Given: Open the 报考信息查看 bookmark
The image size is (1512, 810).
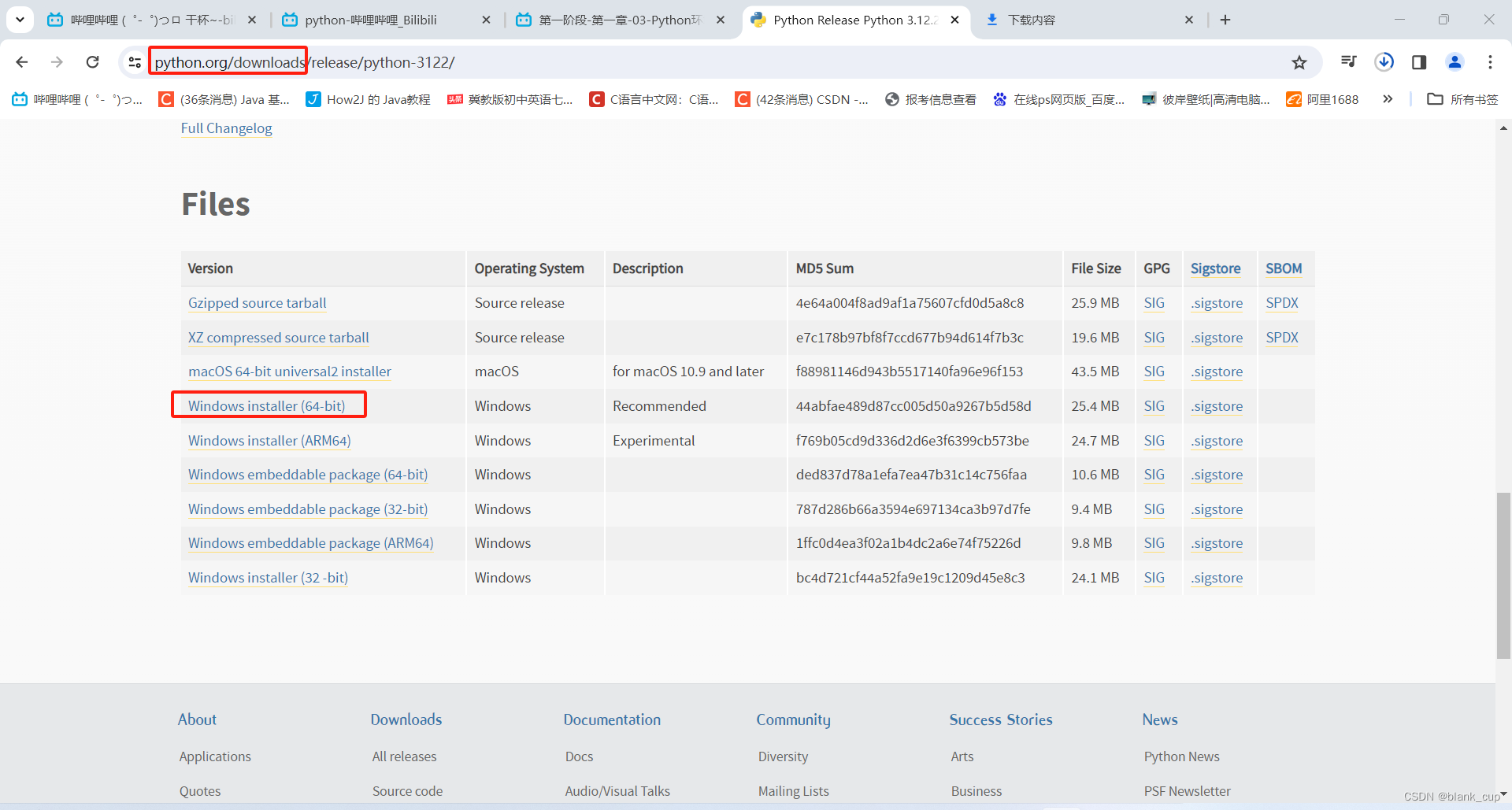Looking at the screenshot, I should 931,99.
